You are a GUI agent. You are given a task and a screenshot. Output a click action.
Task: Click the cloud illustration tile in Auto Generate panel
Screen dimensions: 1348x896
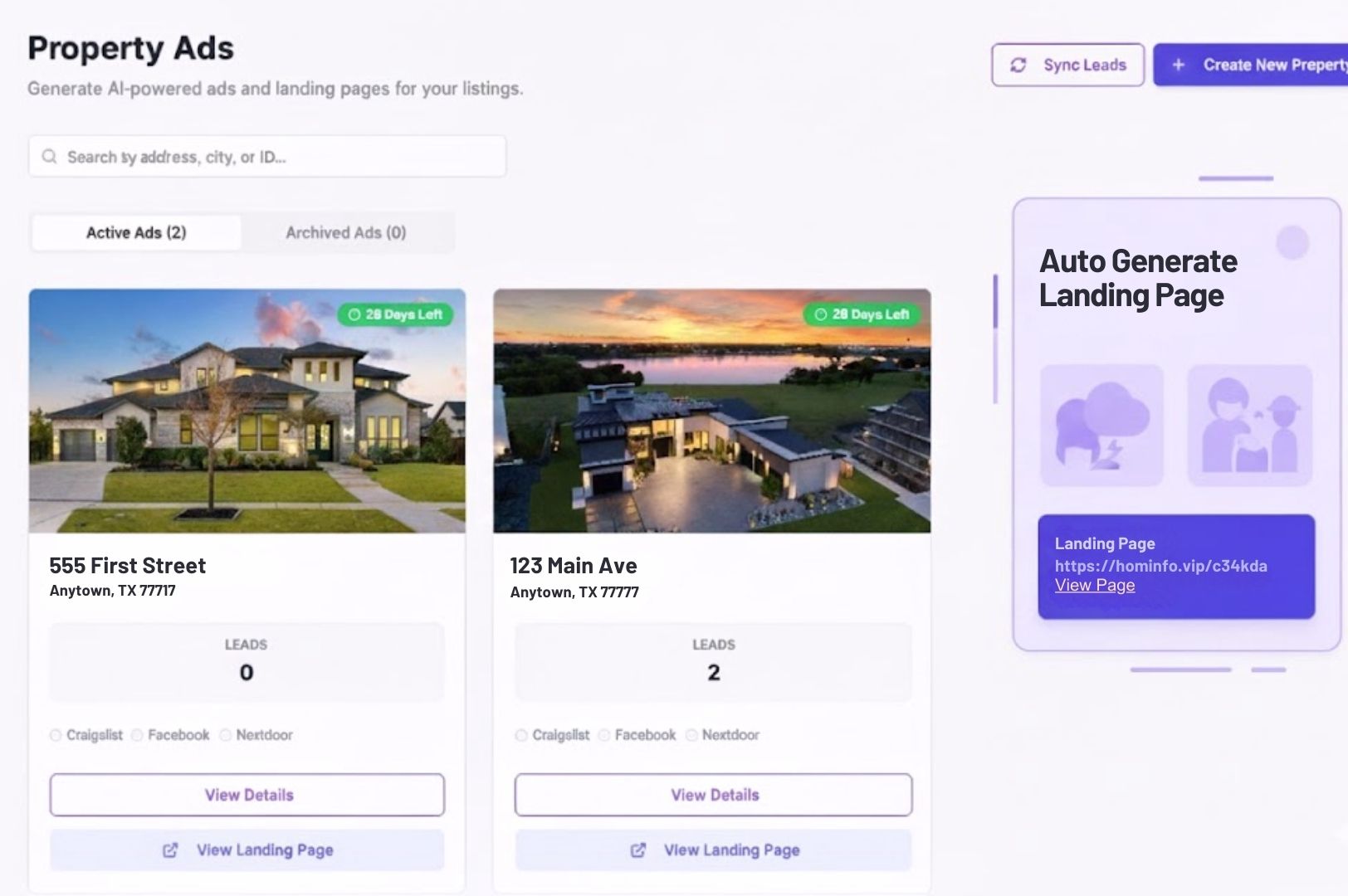tap(1101, 425)
